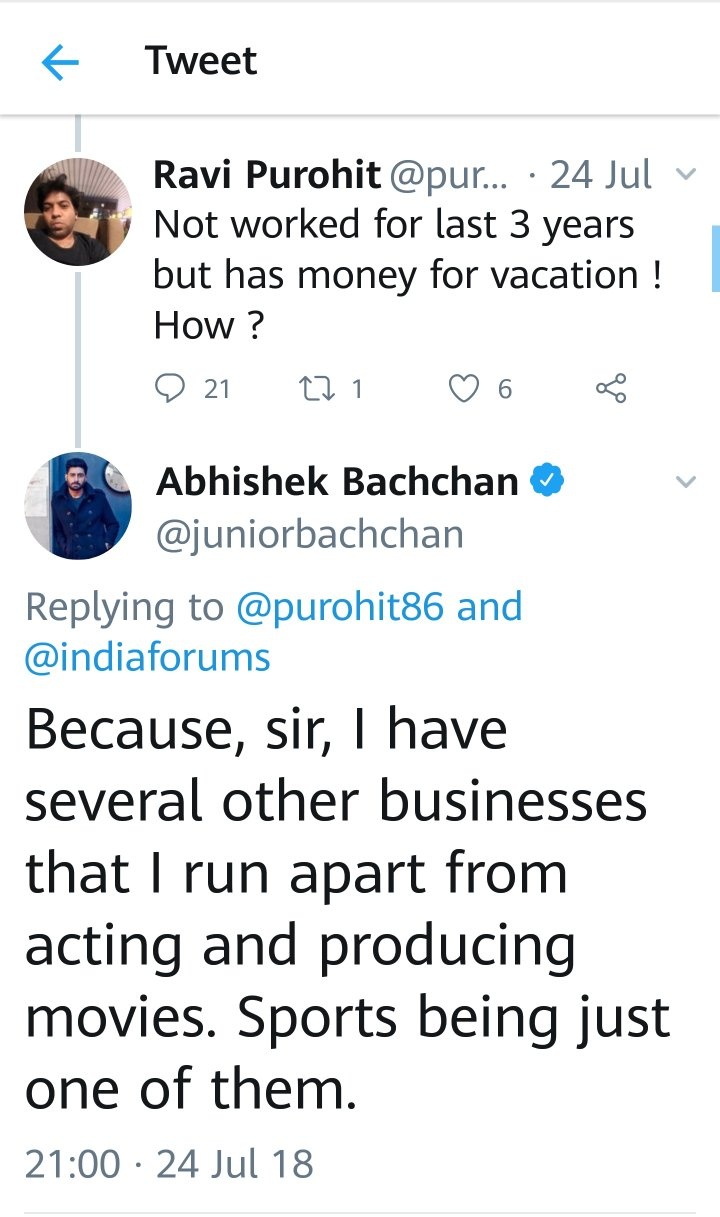Click the Abhishek Bachchan display name

tap(337, 482)
